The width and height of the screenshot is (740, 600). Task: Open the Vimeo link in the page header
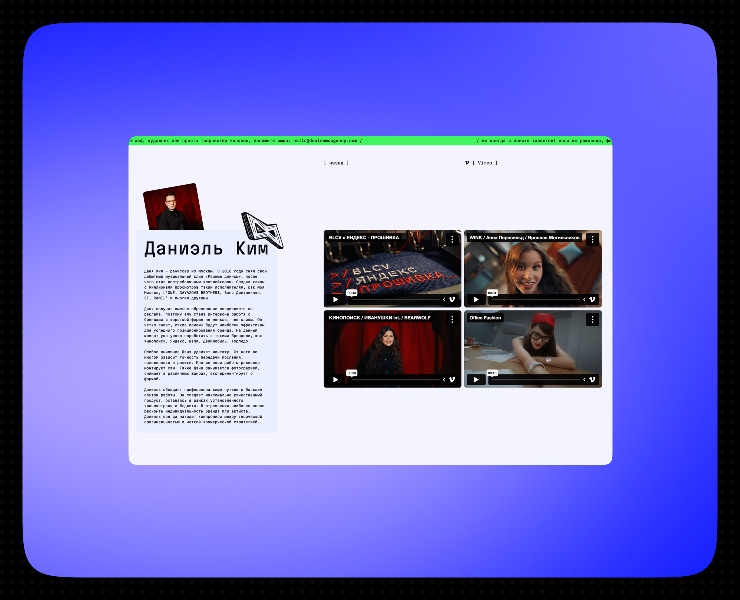tap(481, 163)
